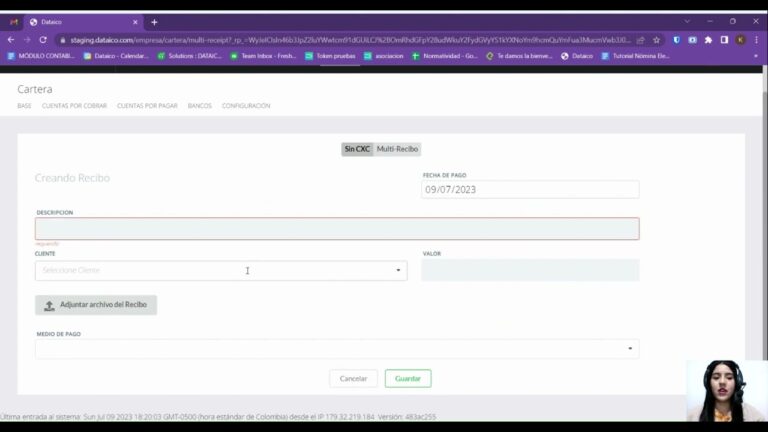The image size is (768, 432).
Task: Click the Valor input field
Action: coord(530,270)
